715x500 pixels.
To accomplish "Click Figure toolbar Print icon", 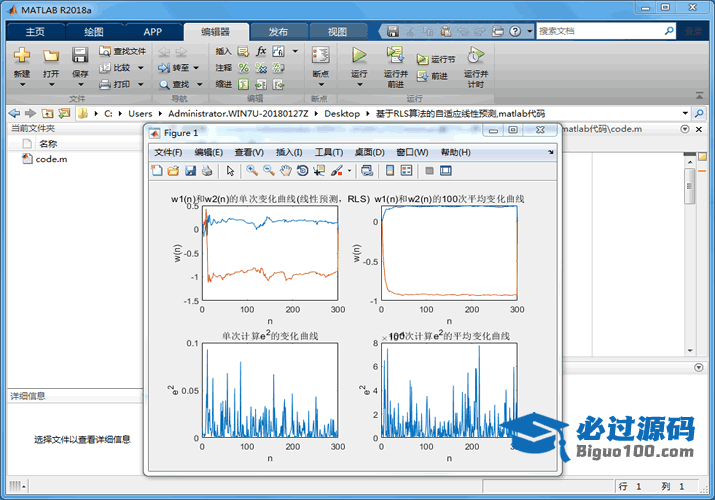I will (207, 170).
